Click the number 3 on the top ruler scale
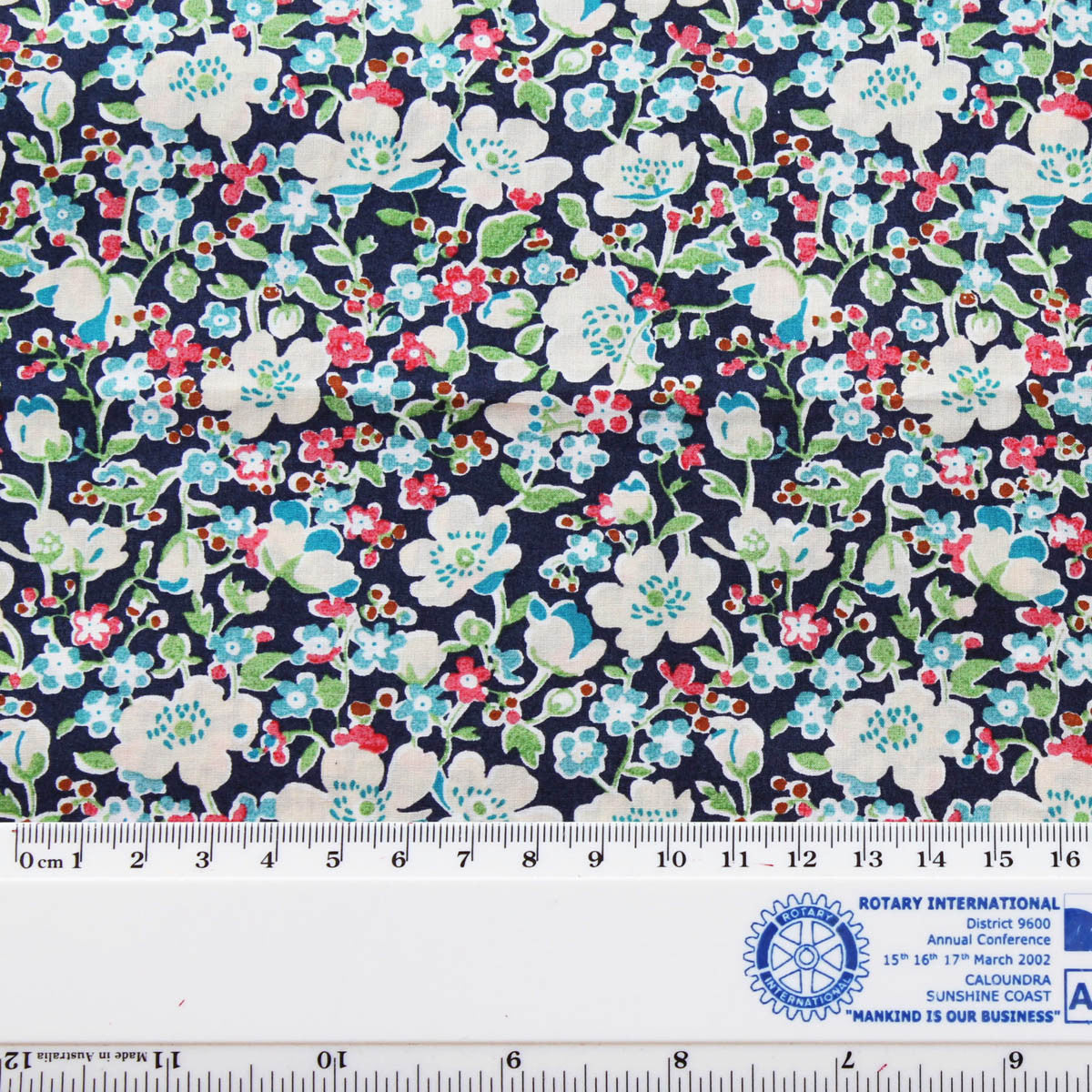This screenshot has height=1092, width=1092. 203,860
